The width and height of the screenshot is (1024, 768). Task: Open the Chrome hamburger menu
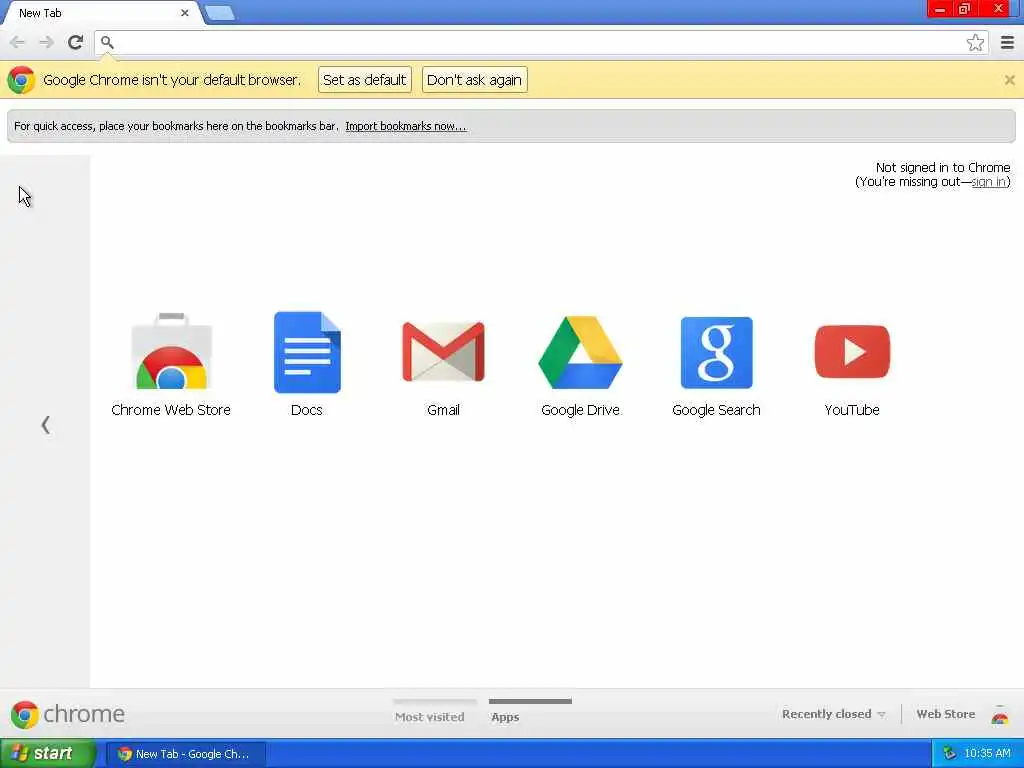1008,42
